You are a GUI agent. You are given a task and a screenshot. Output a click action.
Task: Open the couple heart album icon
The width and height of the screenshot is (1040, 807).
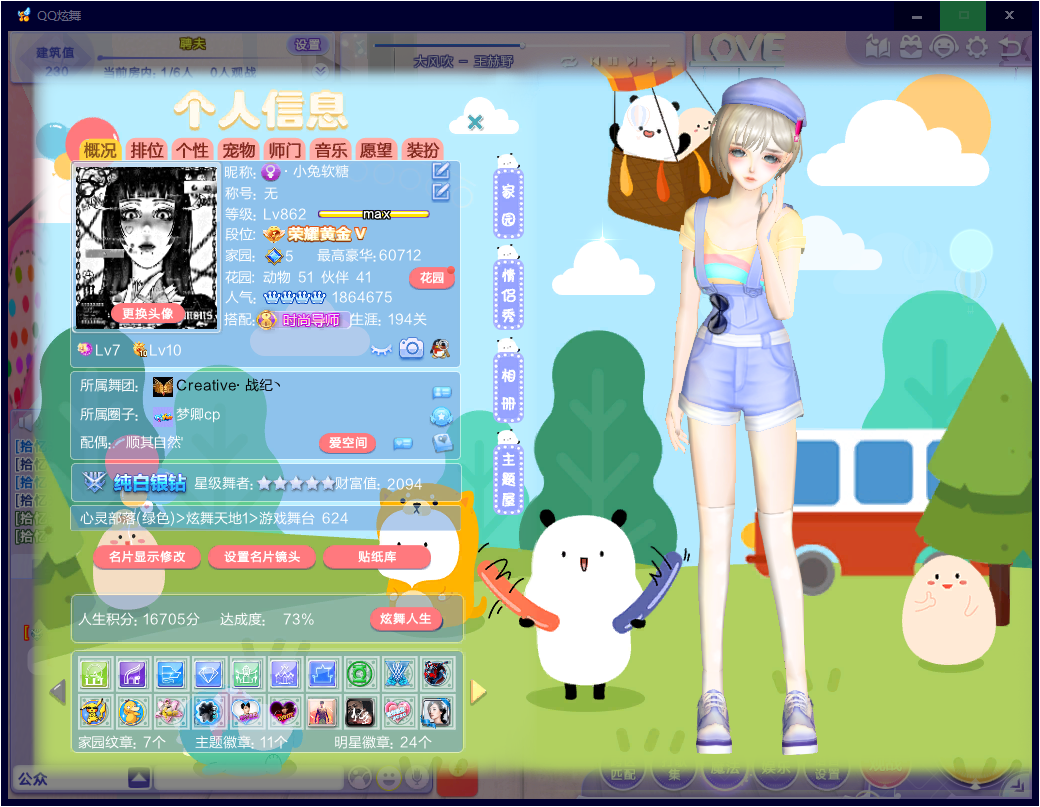point(442,442)
